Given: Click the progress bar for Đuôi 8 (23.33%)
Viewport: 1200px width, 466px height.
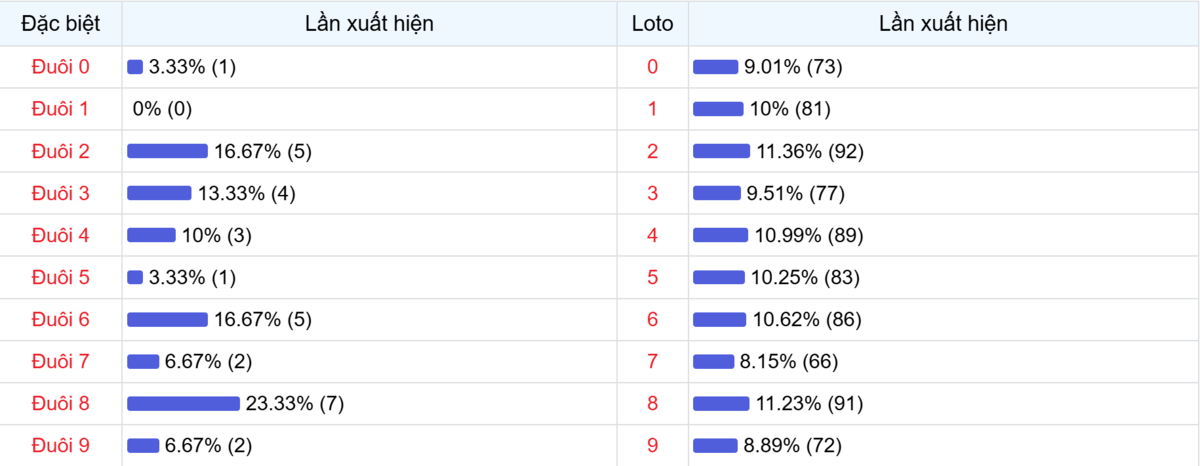Looking at the screenshot, I should pos(183,404).
